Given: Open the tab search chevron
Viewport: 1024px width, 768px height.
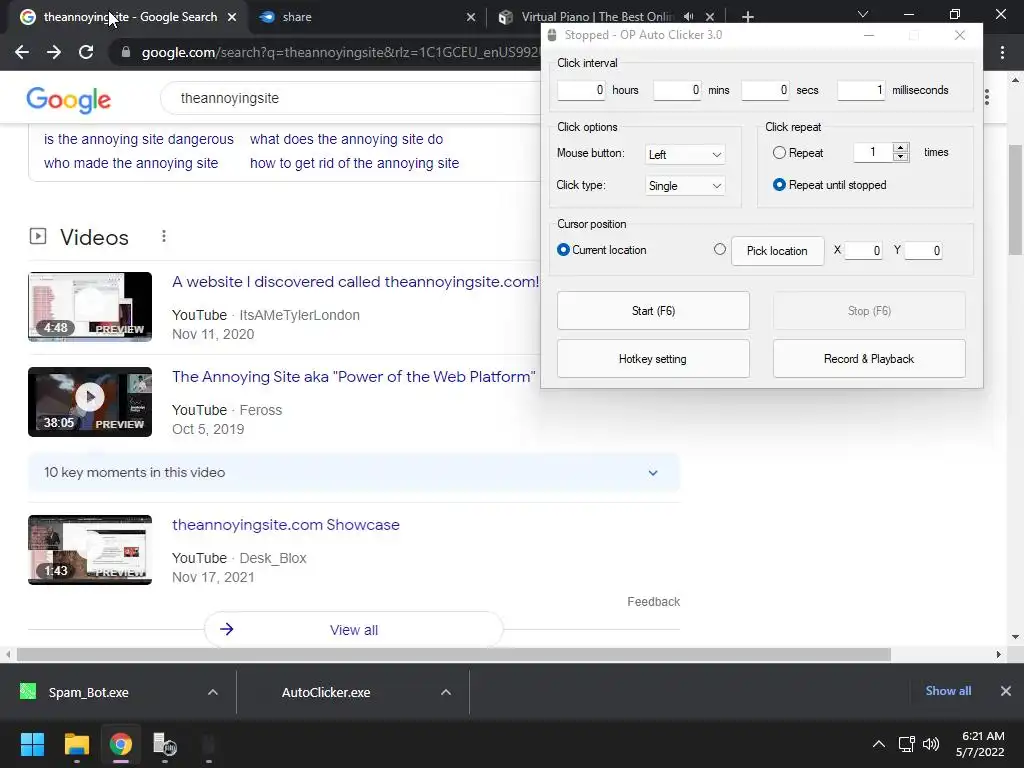Looking at the screenshot, I should (863, 14).
